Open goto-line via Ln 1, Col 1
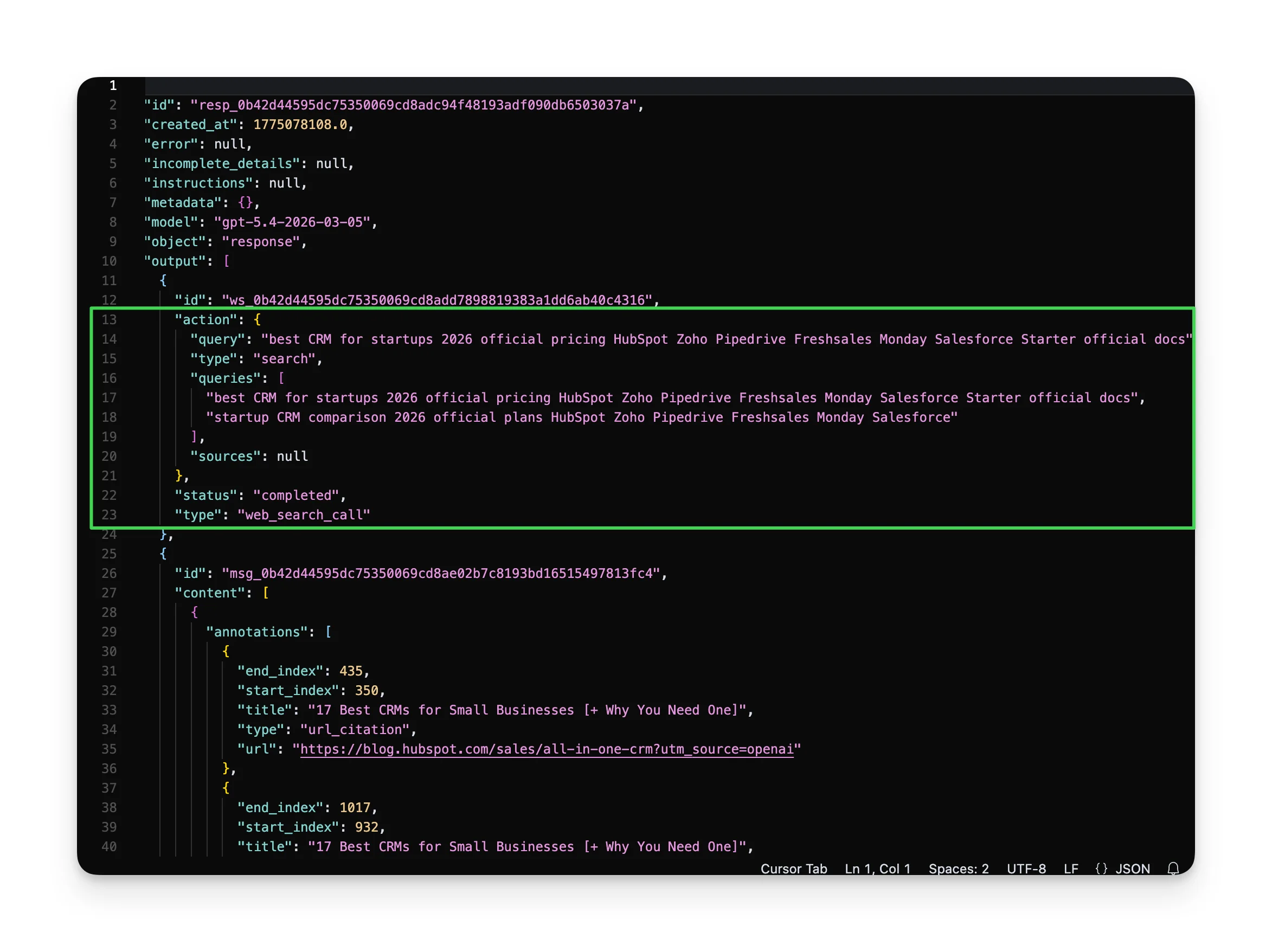 tap(876, 869)
